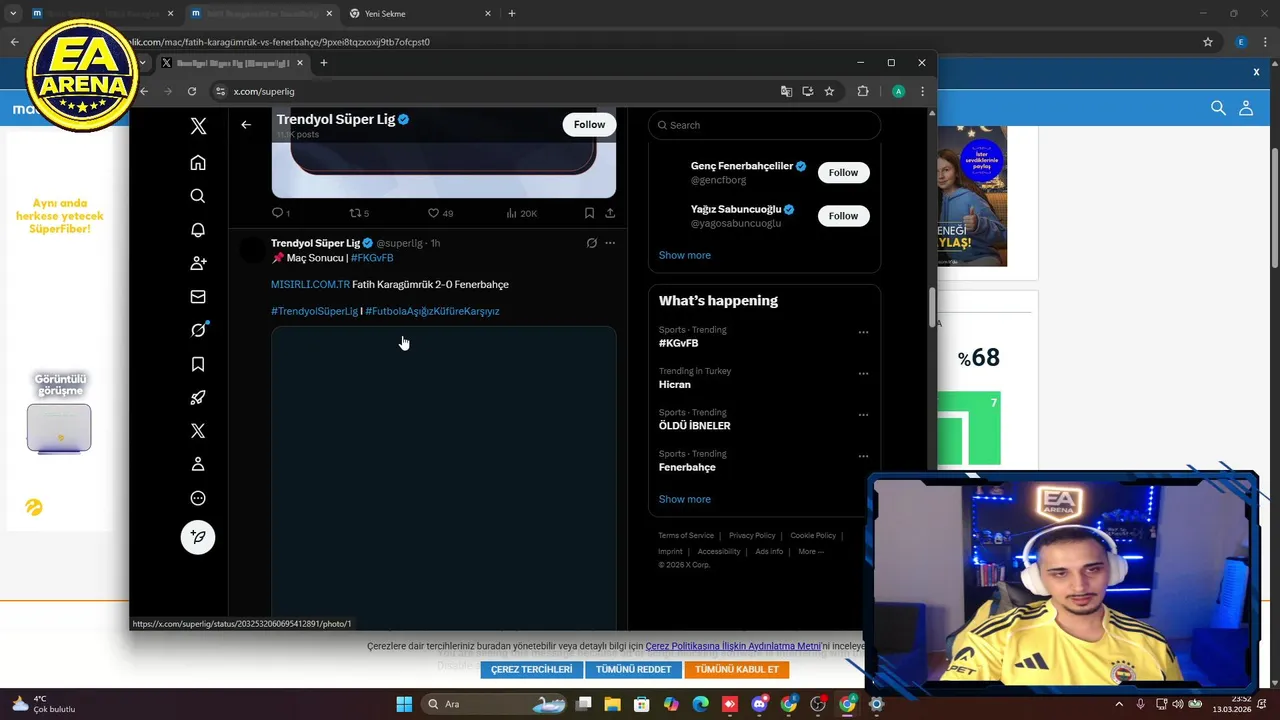Open the MISIRLI.COM.TR link
This screenshot has height=720, width=1280.
(310, 285)
